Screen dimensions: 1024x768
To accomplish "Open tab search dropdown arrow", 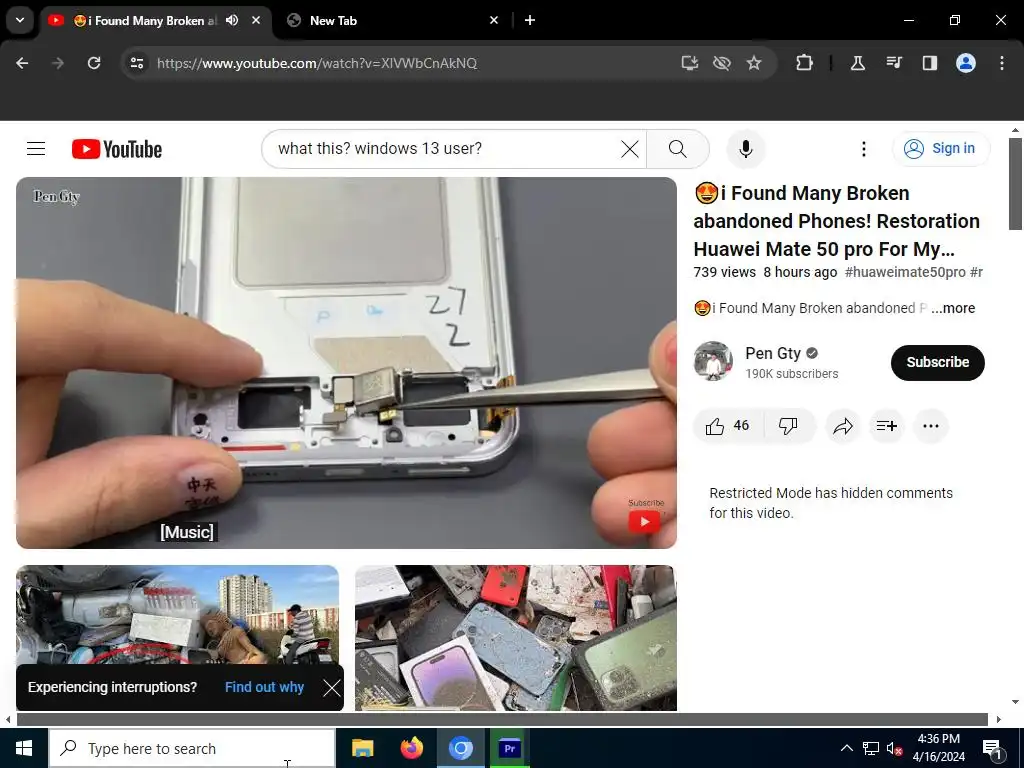I will (x=20, y=20).
